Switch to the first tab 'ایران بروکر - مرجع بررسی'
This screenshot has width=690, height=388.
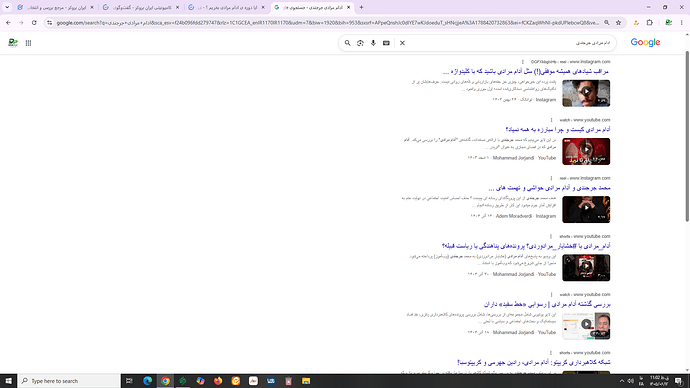[x=55, y=7]
